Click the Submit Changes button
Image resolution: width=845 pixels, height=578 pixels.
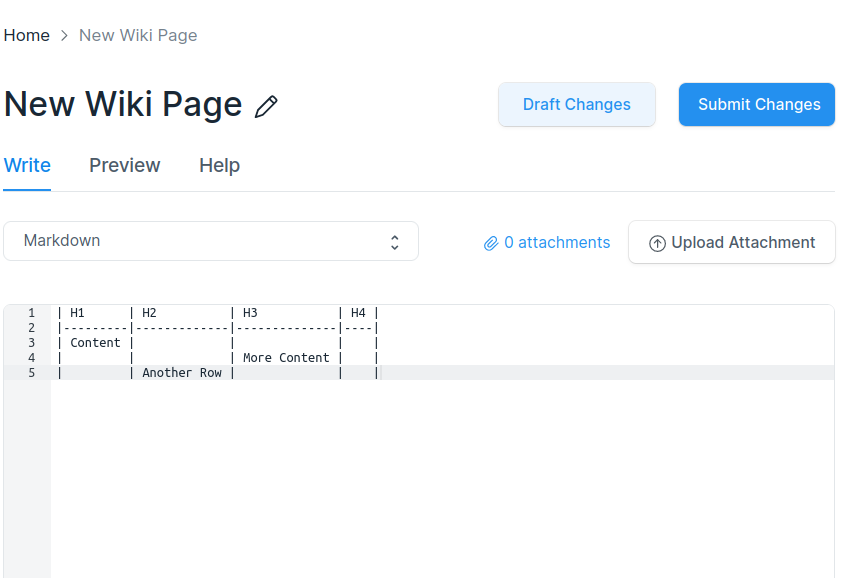pyautogui.click(x=757, y=105)
